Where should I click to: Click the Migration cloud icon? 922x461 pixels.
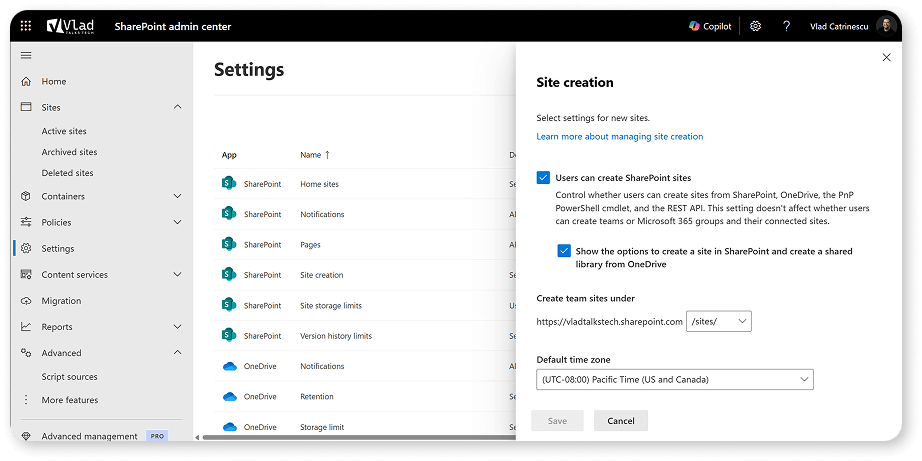(26, 300)
